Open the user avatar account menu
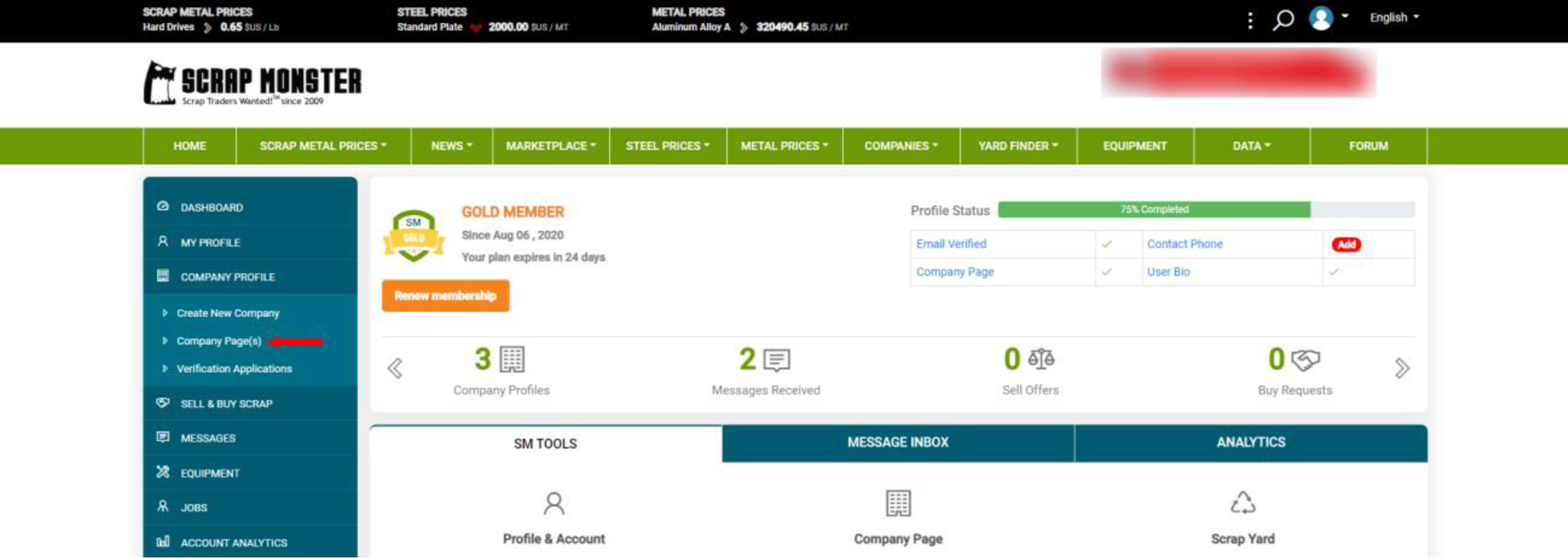The height and width of the screenshot is (558, 1568). point(1321,18)
